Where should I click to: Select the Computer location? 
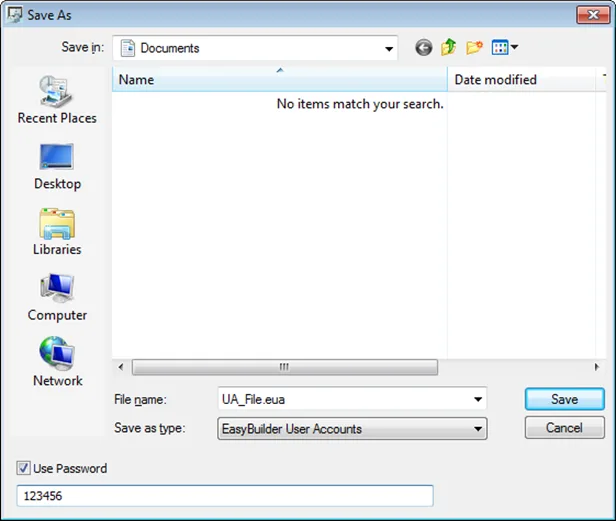(x=57, y=297)
